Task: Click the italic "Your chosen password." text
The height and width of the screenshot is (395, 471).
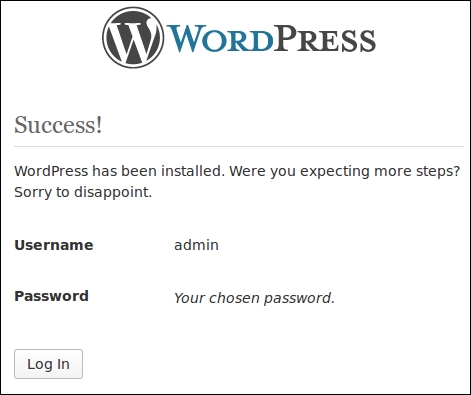Action: click(254, 298)
